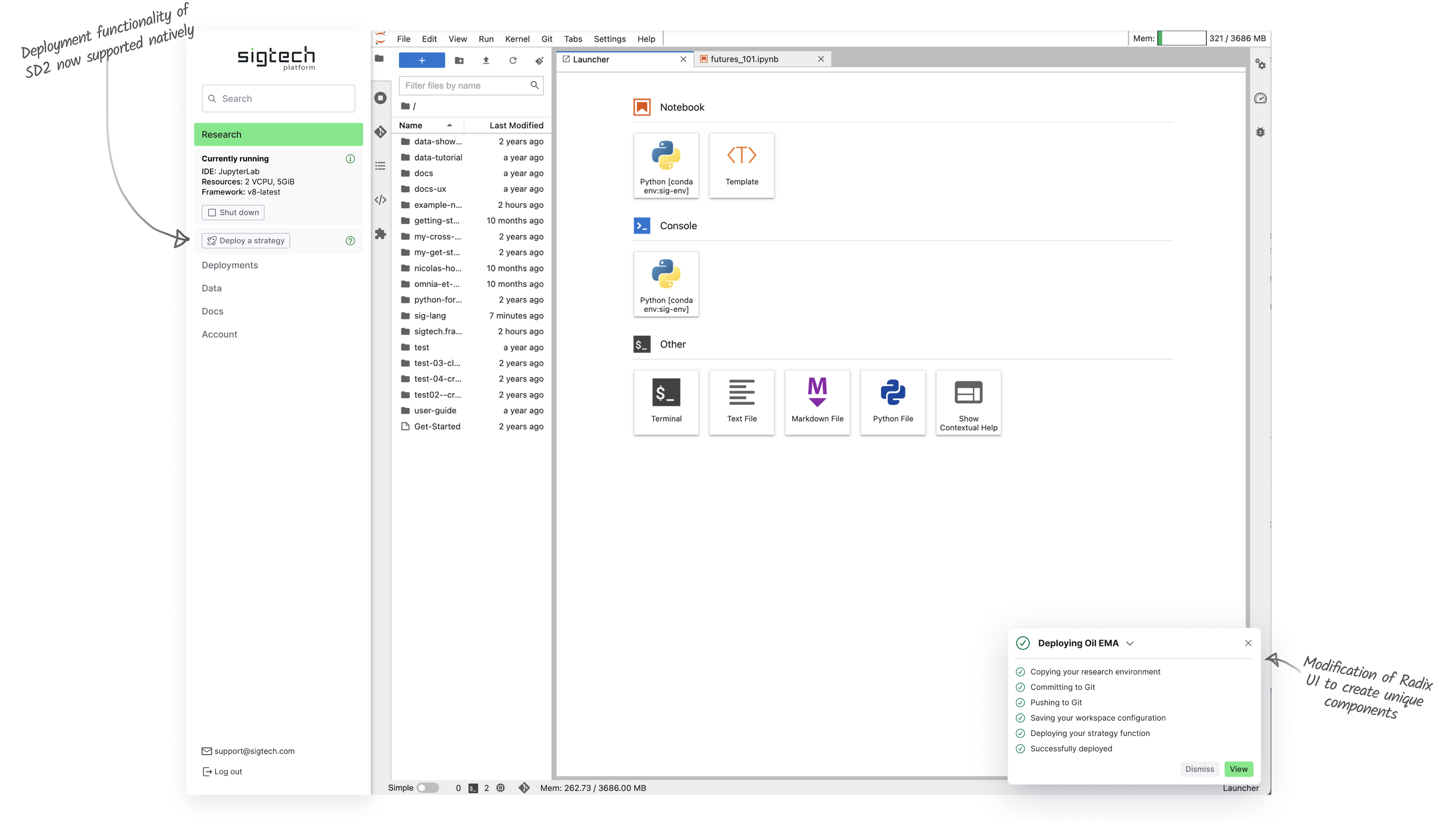Open the Property Inspector gears icon
Viewport: 1456px width, 822px height.
click(x=1260, y=64)
